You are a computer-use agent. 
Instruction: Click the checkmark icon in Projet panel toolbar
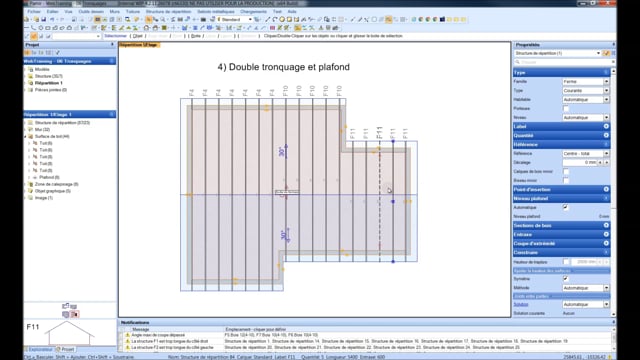click(x=58, y=53)
